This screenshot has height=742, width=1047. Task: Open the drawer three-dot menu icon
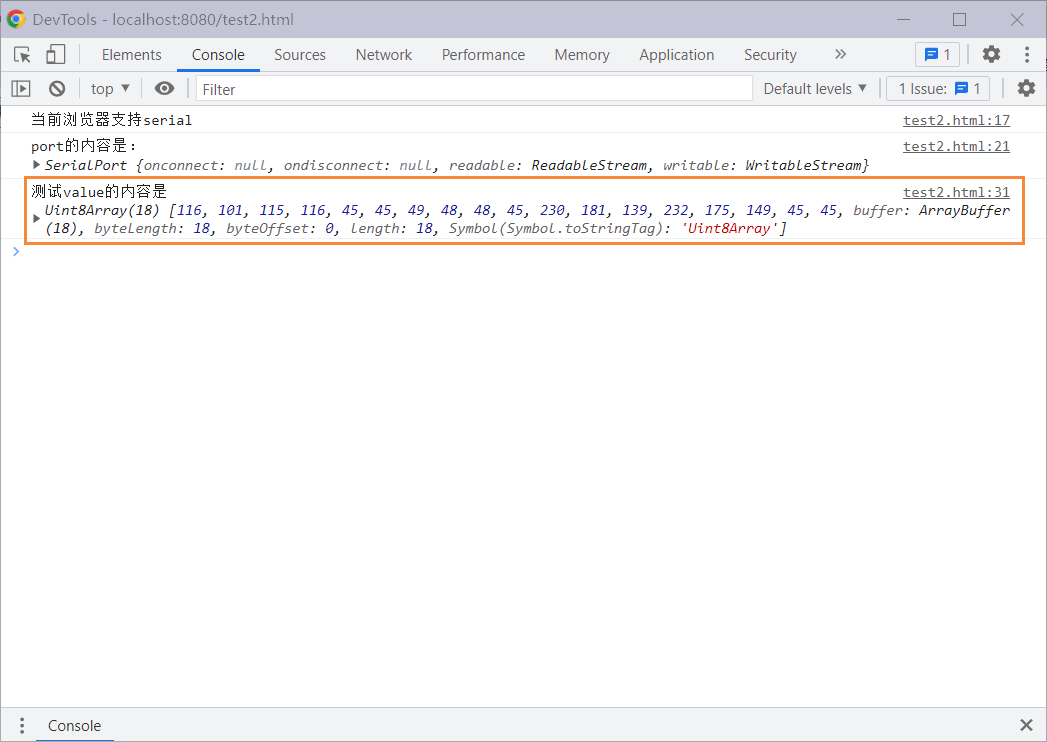pyautogui.click(x=22, y=725)
